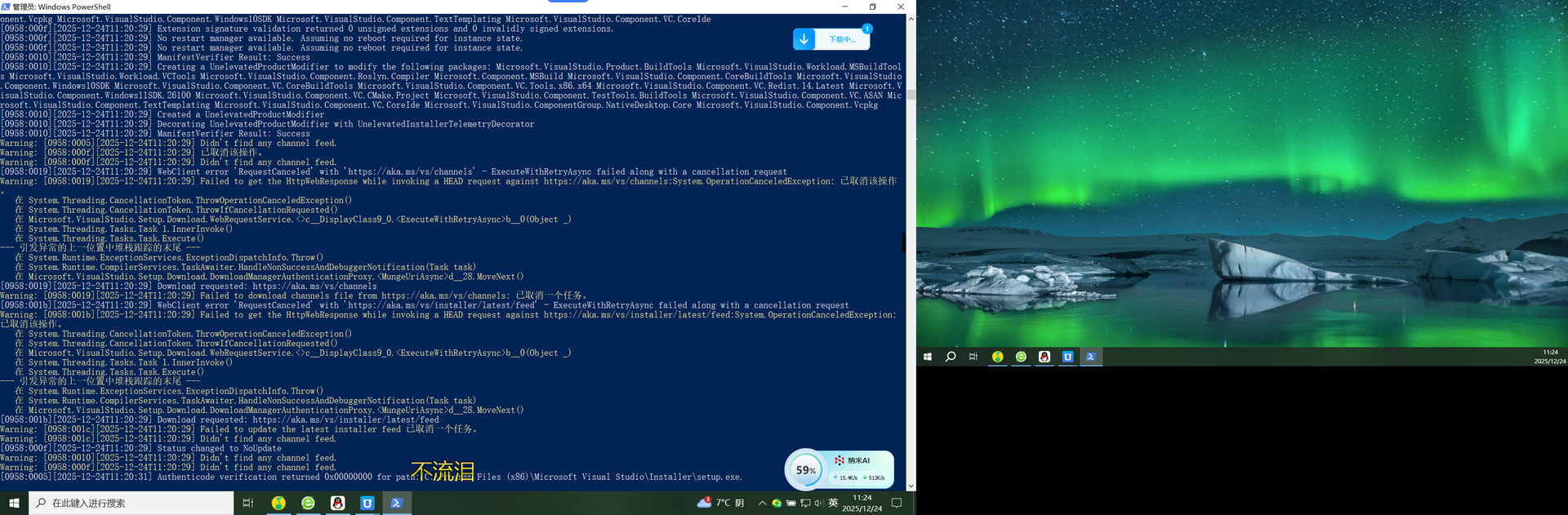Click the blue download arrow icon
The image size is (1568, 515).
tap(804, 39)
